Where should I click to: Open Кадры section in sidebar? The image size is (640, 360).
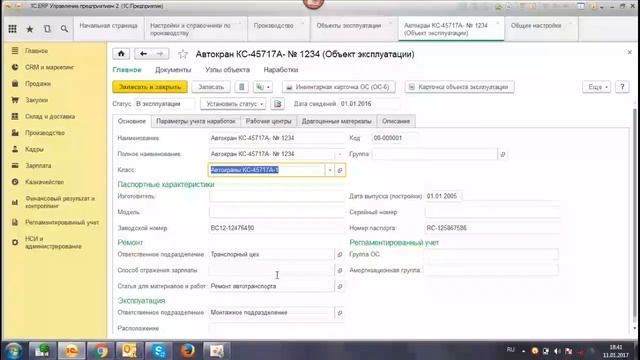coord(34,149)
